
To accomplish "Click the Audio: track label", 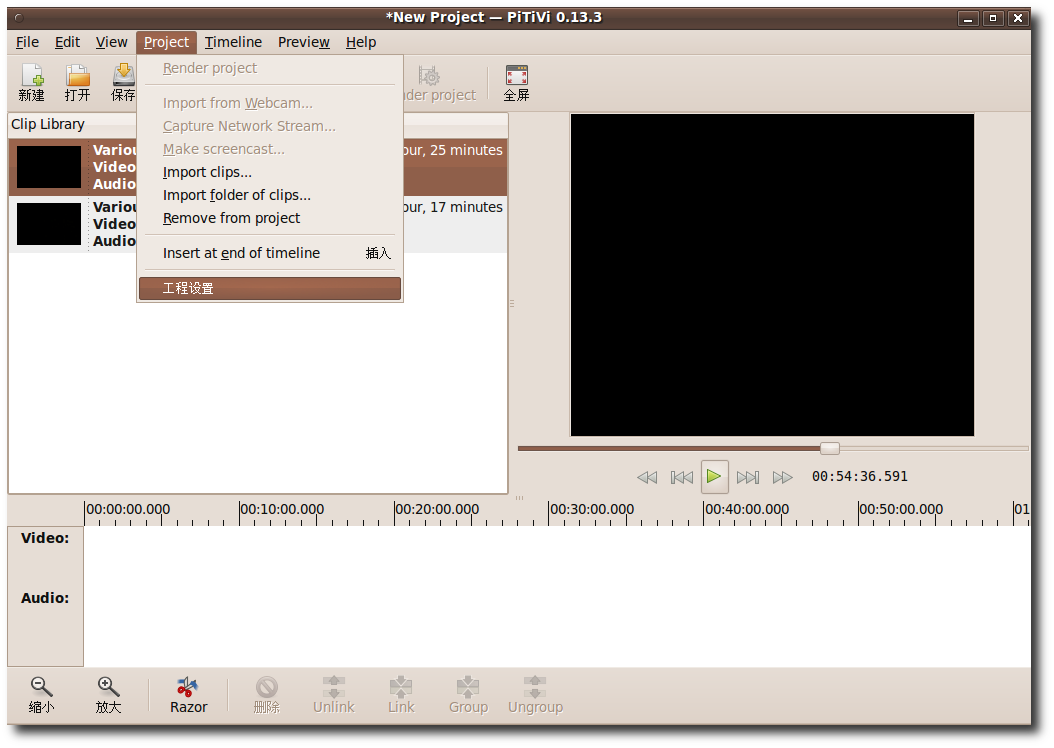I will [x=45, y=598].
